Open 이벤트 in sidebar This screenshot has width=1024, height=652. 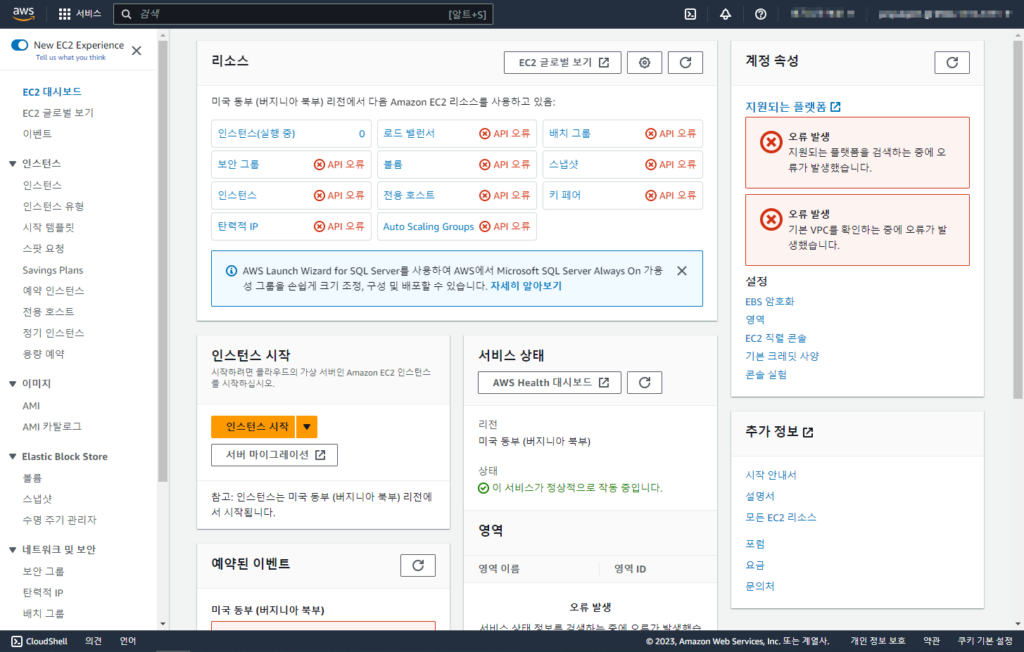37,134
